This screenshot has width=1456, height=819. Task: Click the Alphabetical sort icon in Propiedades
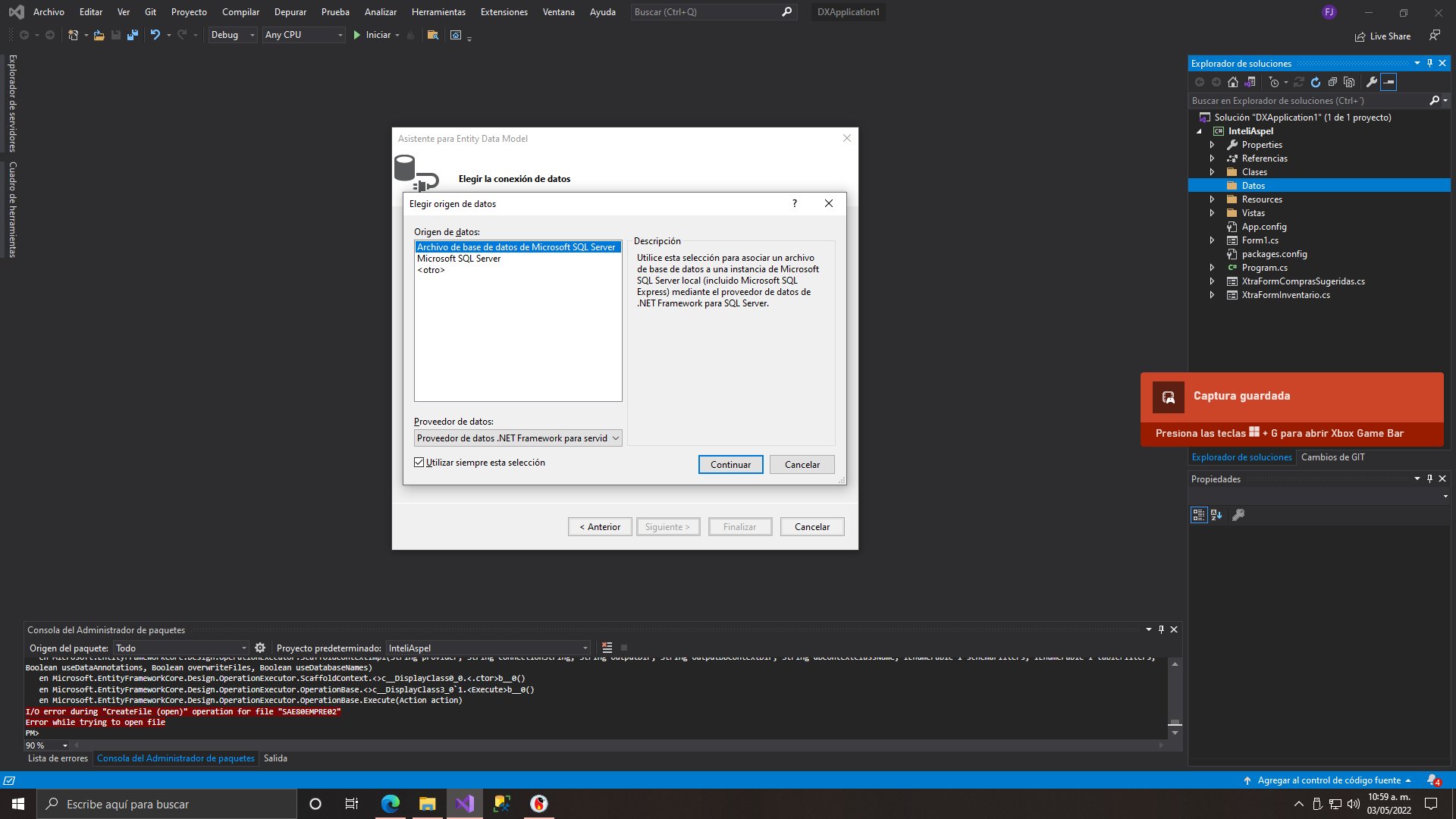(x=1216, y=515)
